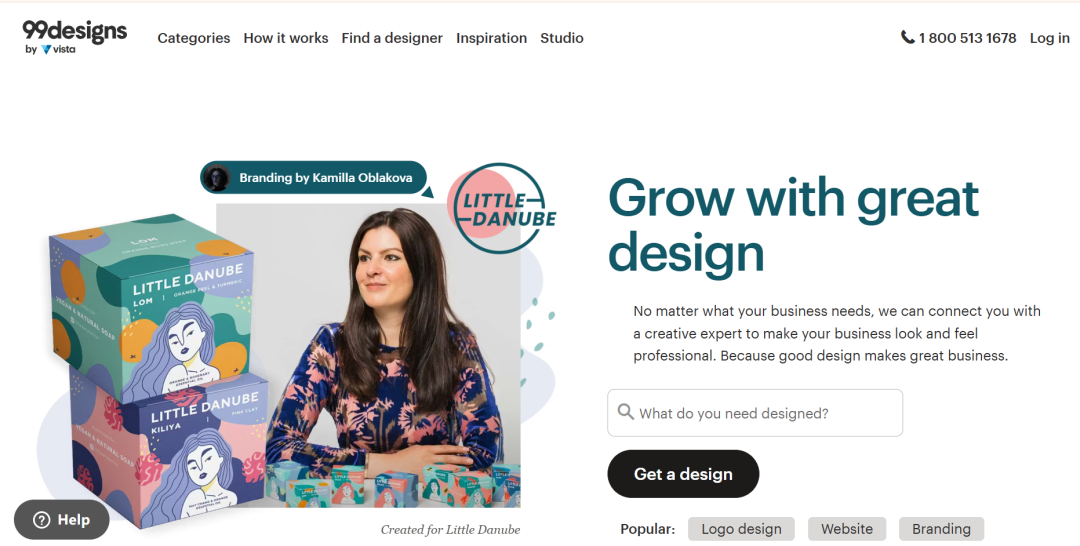1080x546 pixels.
Task: Click Kamilla Oblakova's avatar in the branding badge
Action: pyautogui.click(x=218, y=178)
